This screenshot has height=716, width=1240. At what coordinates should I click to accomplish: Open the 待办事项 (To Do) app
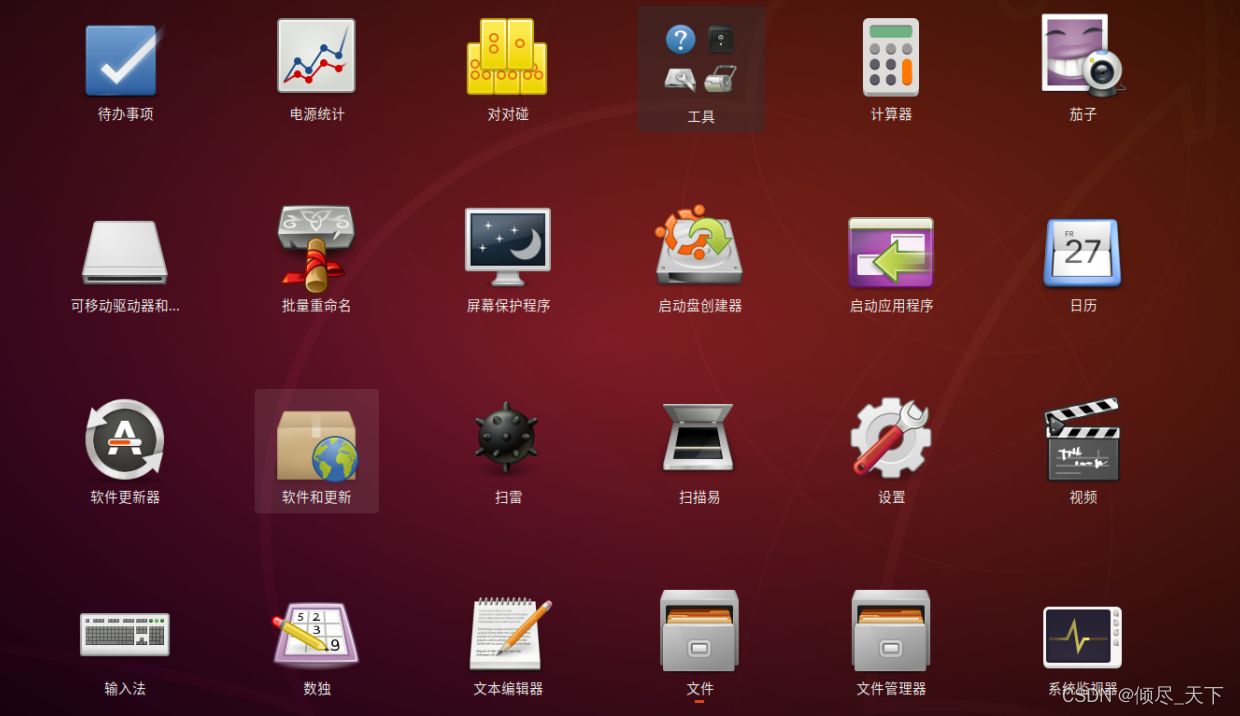(x=122, y=57)
